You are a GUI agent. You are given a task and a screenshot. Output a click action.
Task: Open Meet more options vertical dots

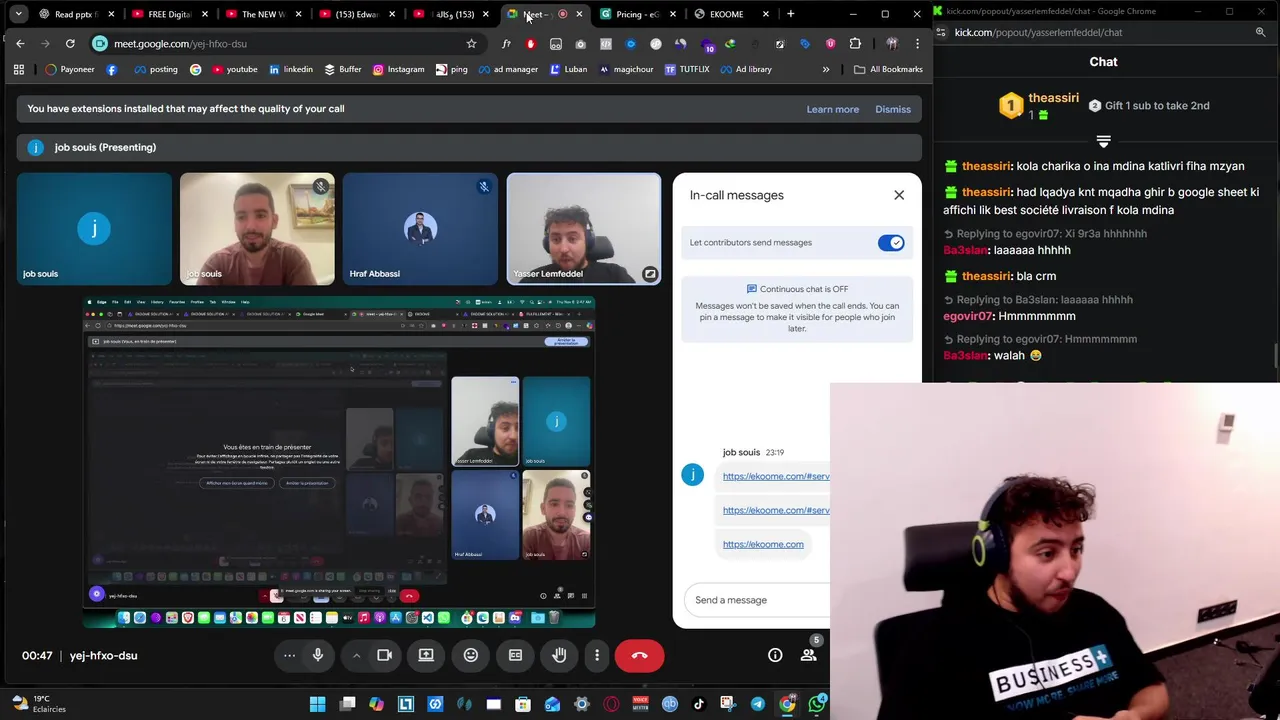click(597, 655)
